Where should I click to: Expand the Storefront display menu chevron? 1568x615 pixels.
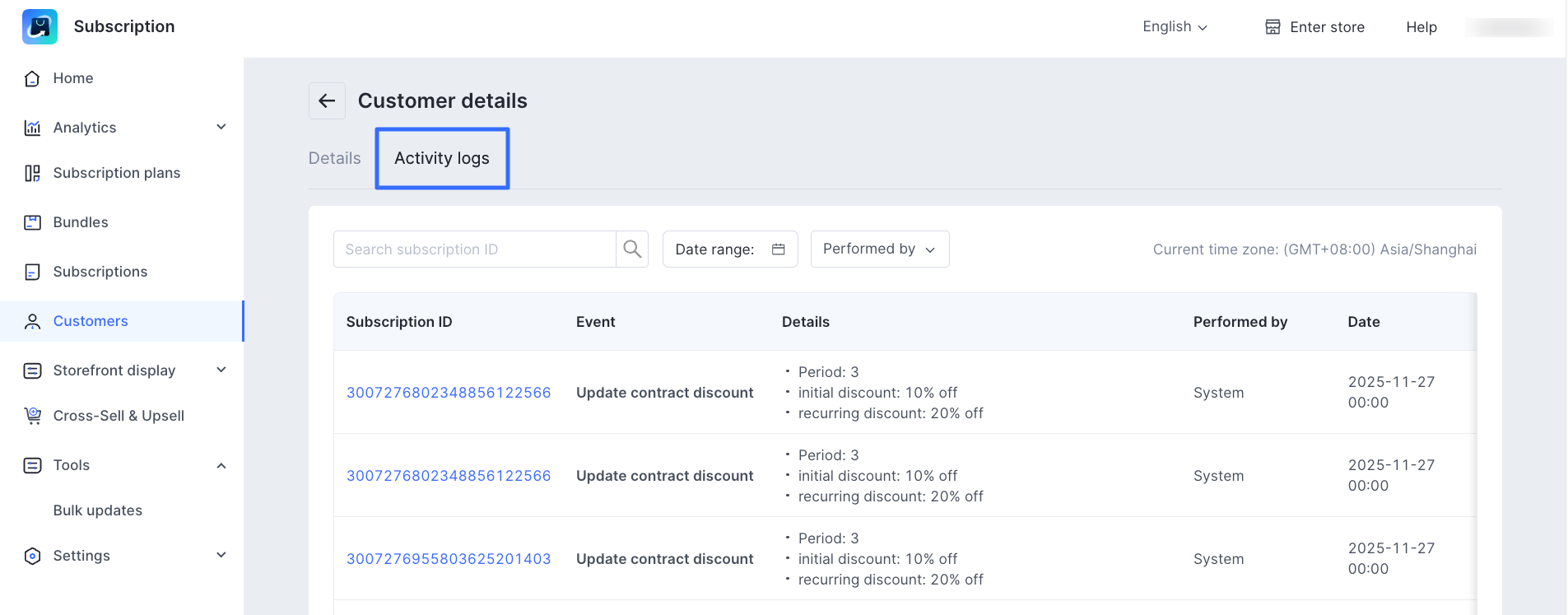point(221,370)
